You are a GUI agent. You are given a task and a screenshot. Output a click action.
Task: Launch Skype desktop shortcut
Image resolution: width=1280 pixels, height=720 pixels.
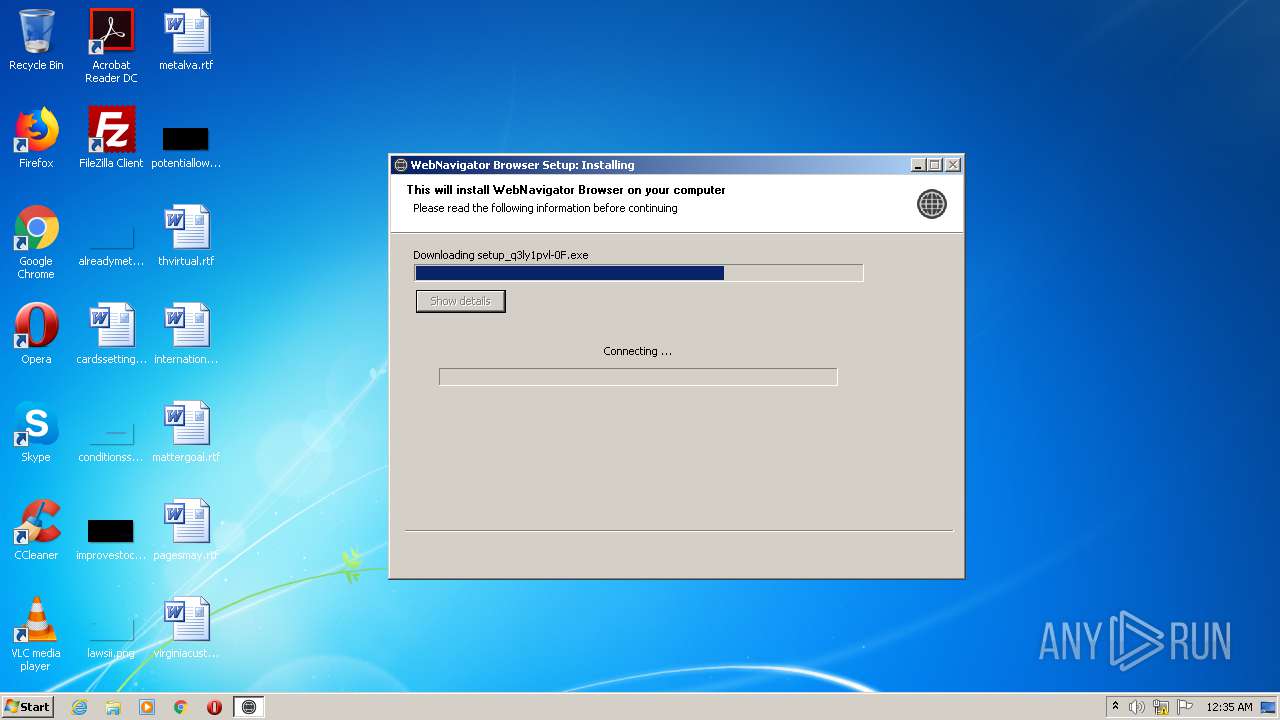coord(36,433)
